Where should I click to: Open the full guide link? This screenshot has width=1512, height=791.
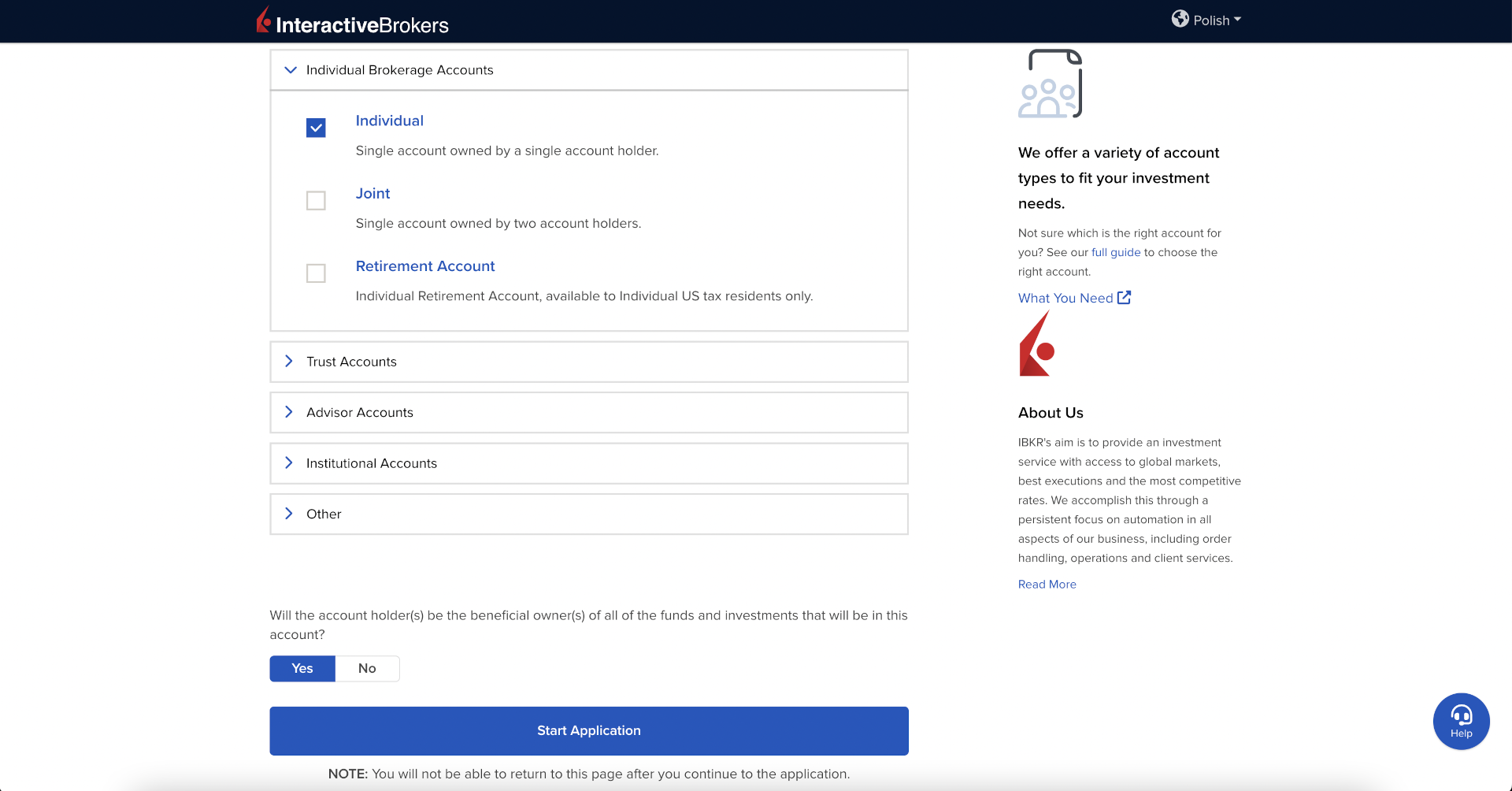point(1115,252)
